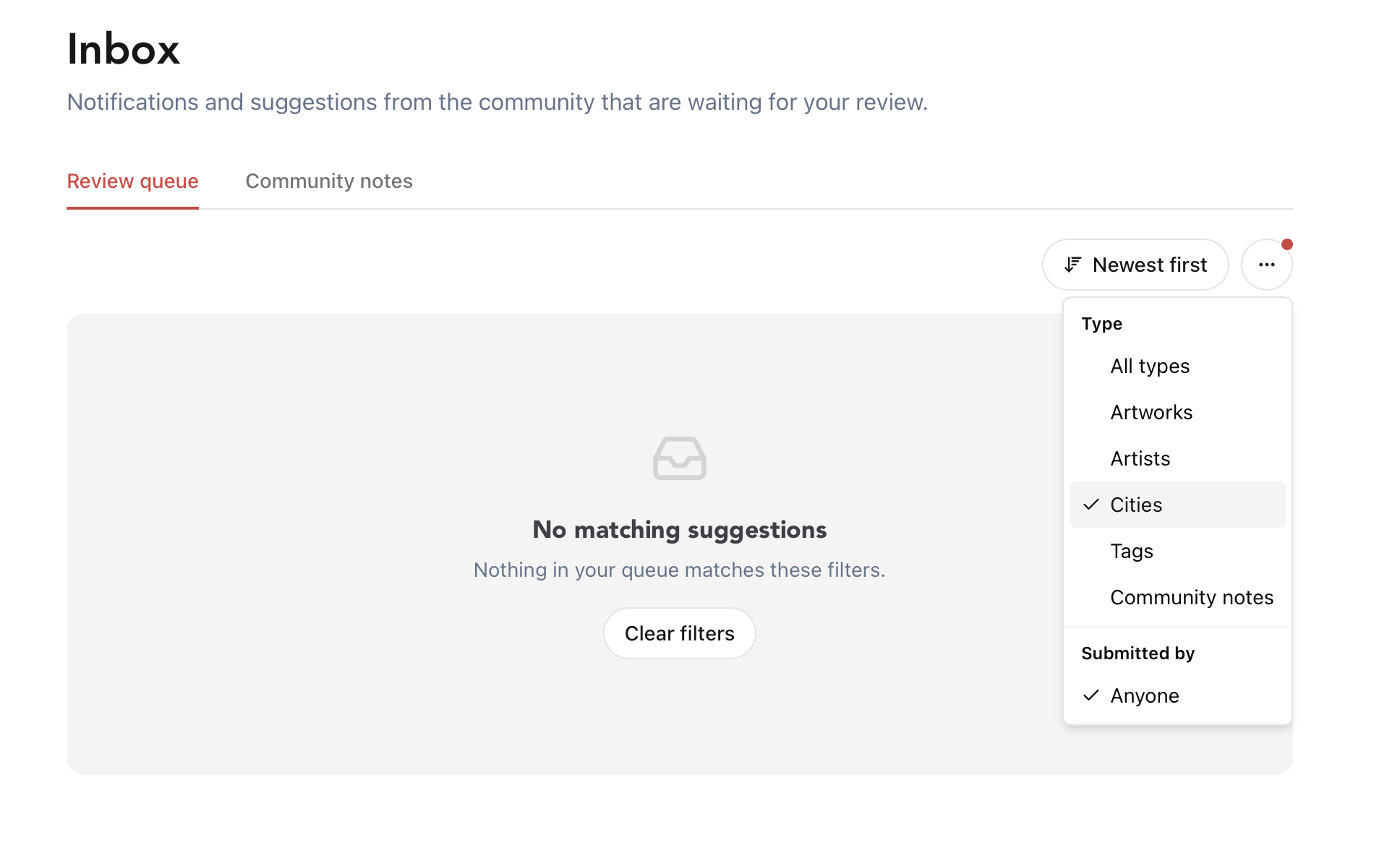Click the Clear filters button

click(x=680, y=633)
